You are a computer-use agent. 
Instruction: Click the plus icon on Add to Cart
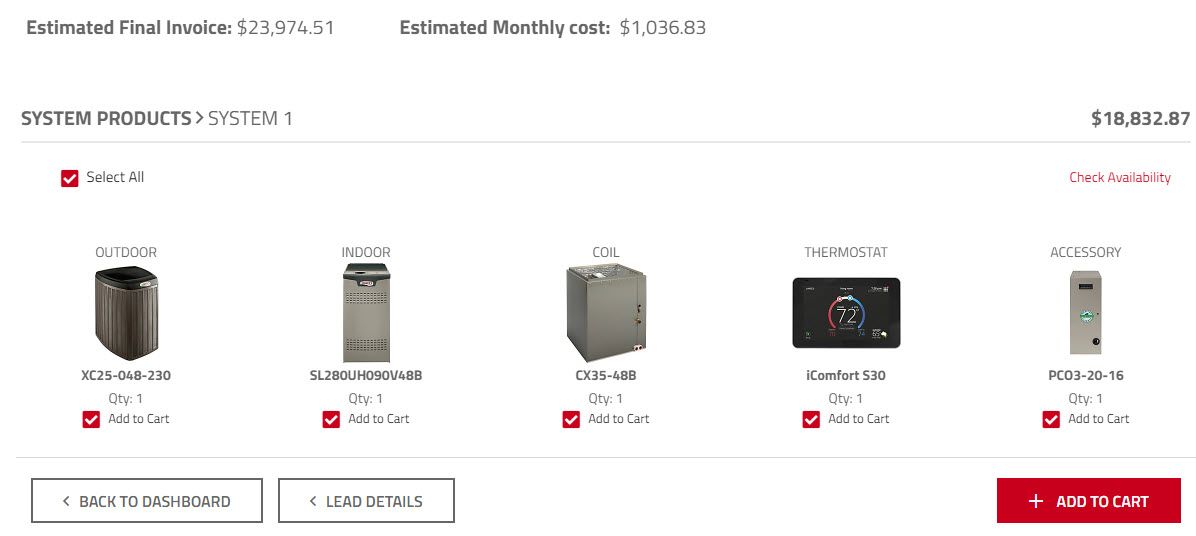pyautogui.click(x=1035, y=501)
